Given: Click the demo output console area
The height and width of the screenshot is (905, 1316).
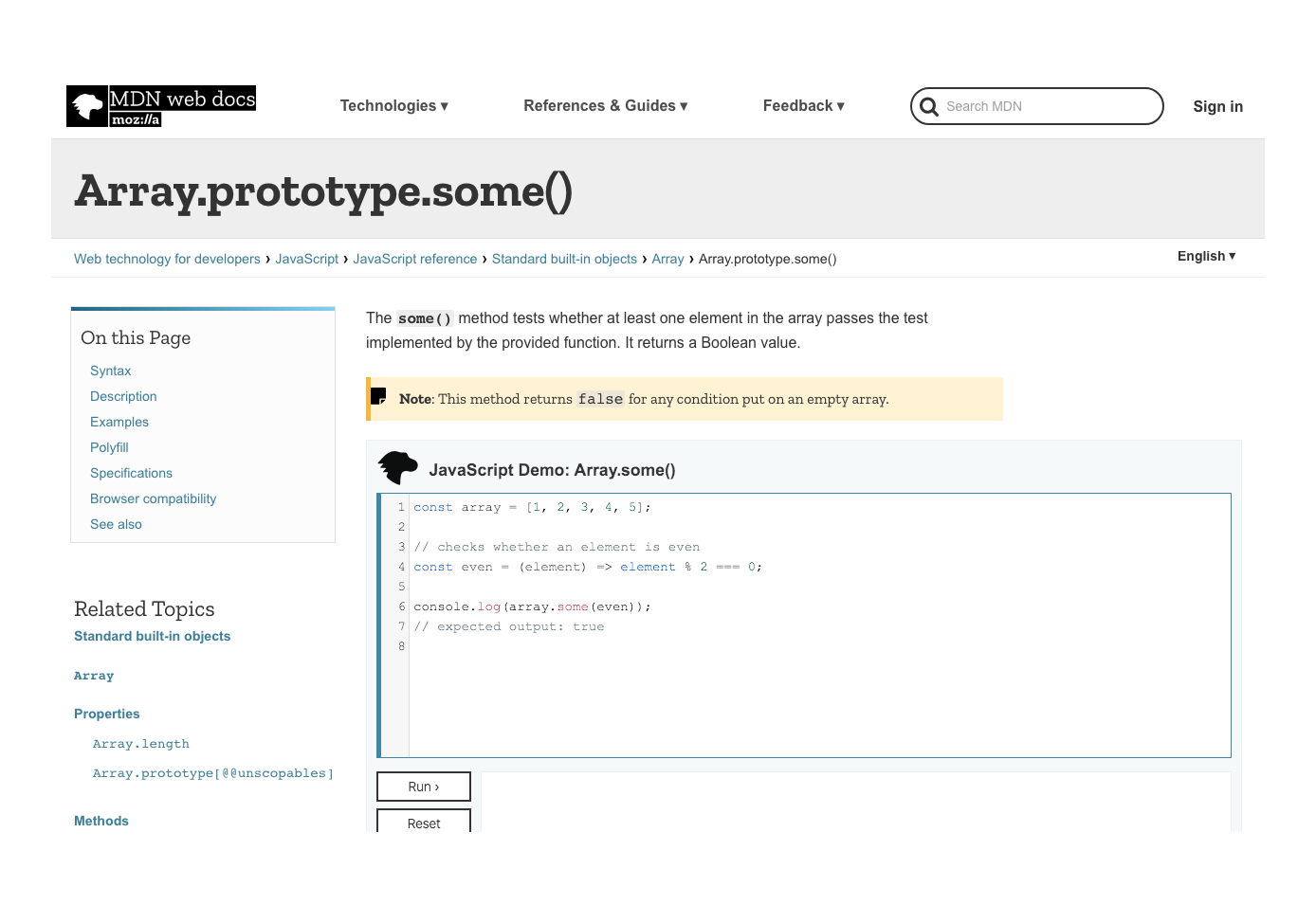Looking at the screenshot, I should (856, 802).
